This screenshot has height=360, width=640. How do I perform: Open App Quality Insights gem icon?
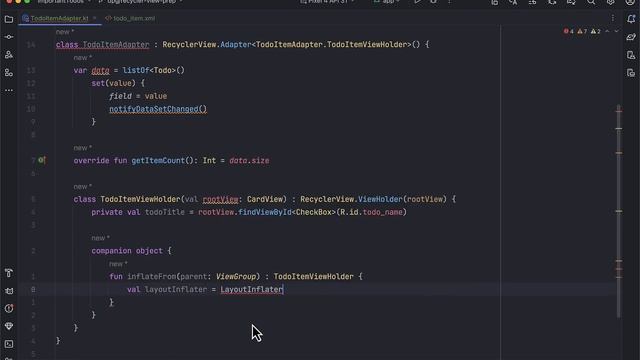tap(9, 327)
